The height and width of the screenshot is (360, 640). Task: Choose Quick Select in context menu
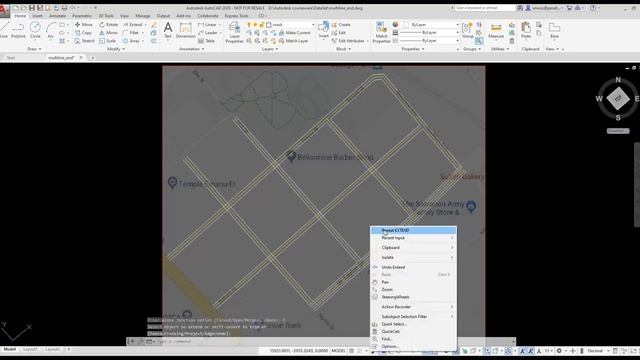413,324
